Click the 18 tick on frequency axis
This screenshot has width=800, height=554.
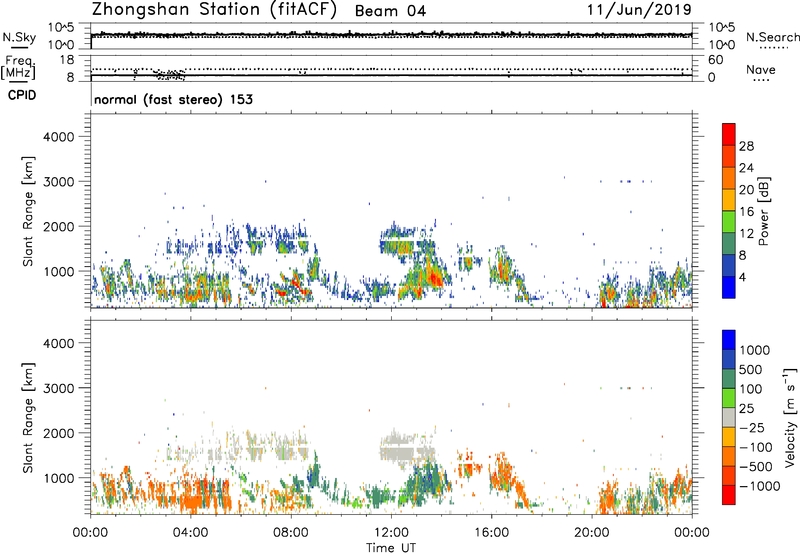pos(67,60)
